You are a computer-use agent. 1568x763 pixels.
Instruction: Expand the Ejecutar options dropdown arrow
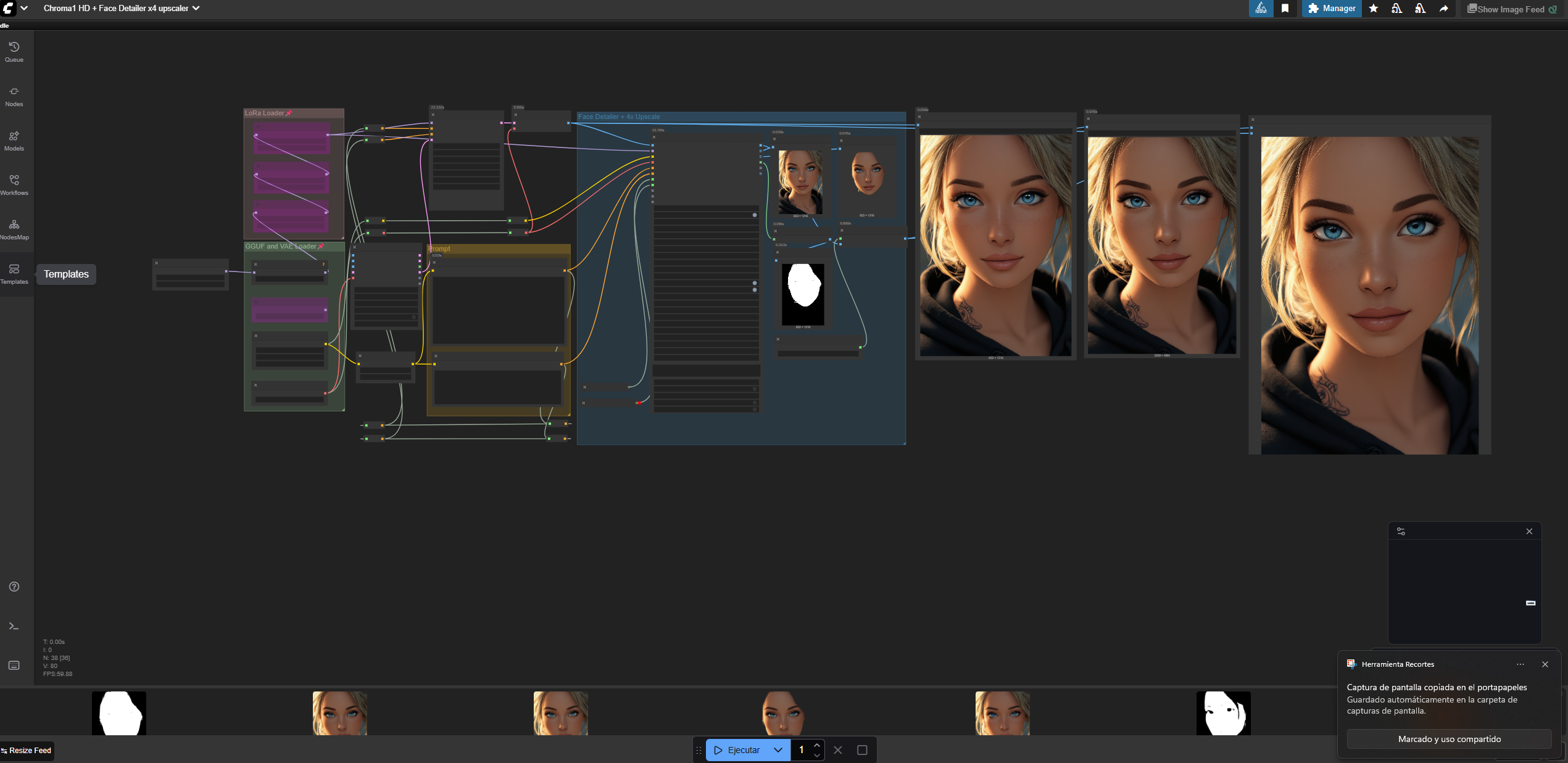tap(778, 750)
